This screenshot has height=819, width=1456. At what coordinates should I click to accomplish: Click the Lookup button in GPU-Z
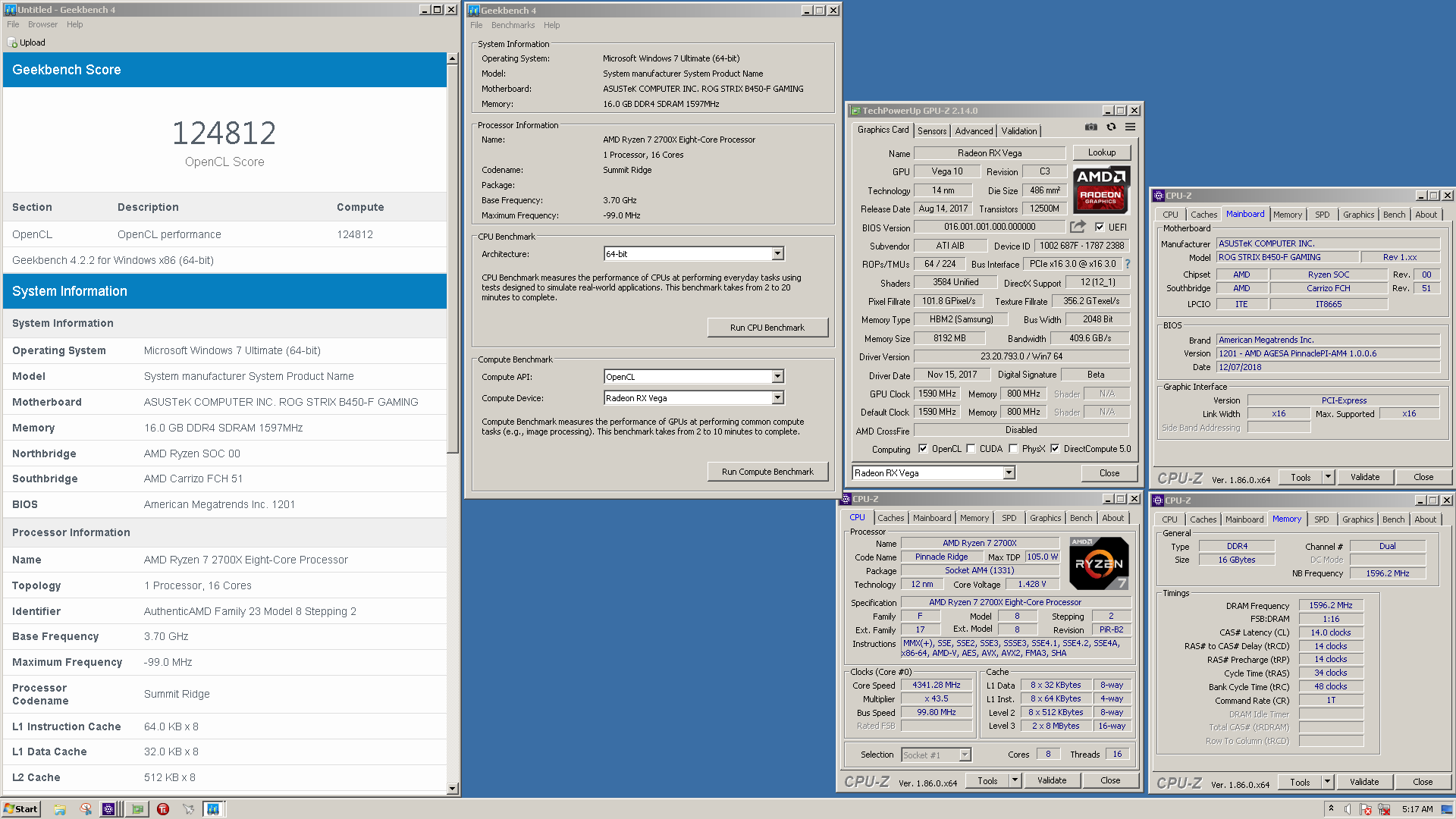[x=1102, y=152]
